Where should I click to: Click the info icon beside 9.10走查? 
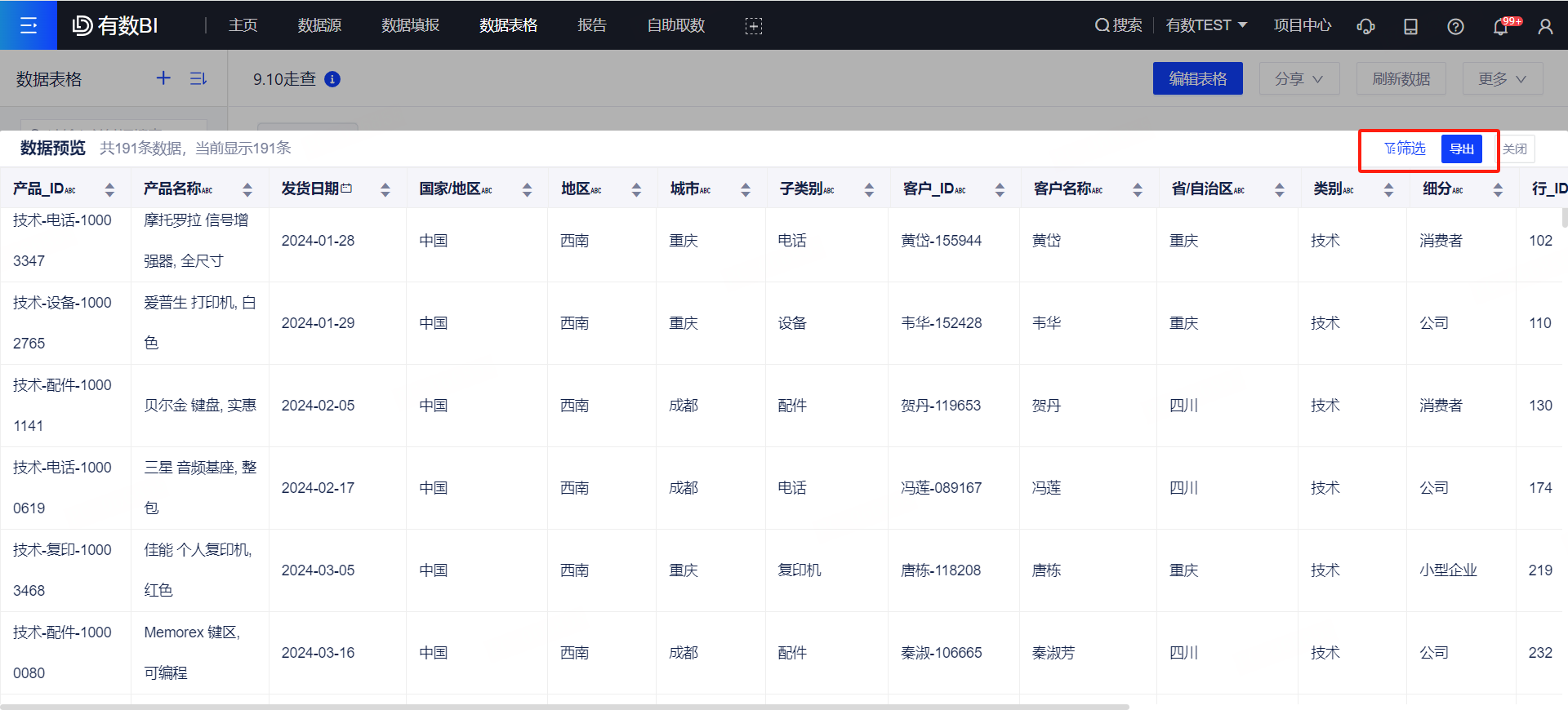(x=332, y=79)
